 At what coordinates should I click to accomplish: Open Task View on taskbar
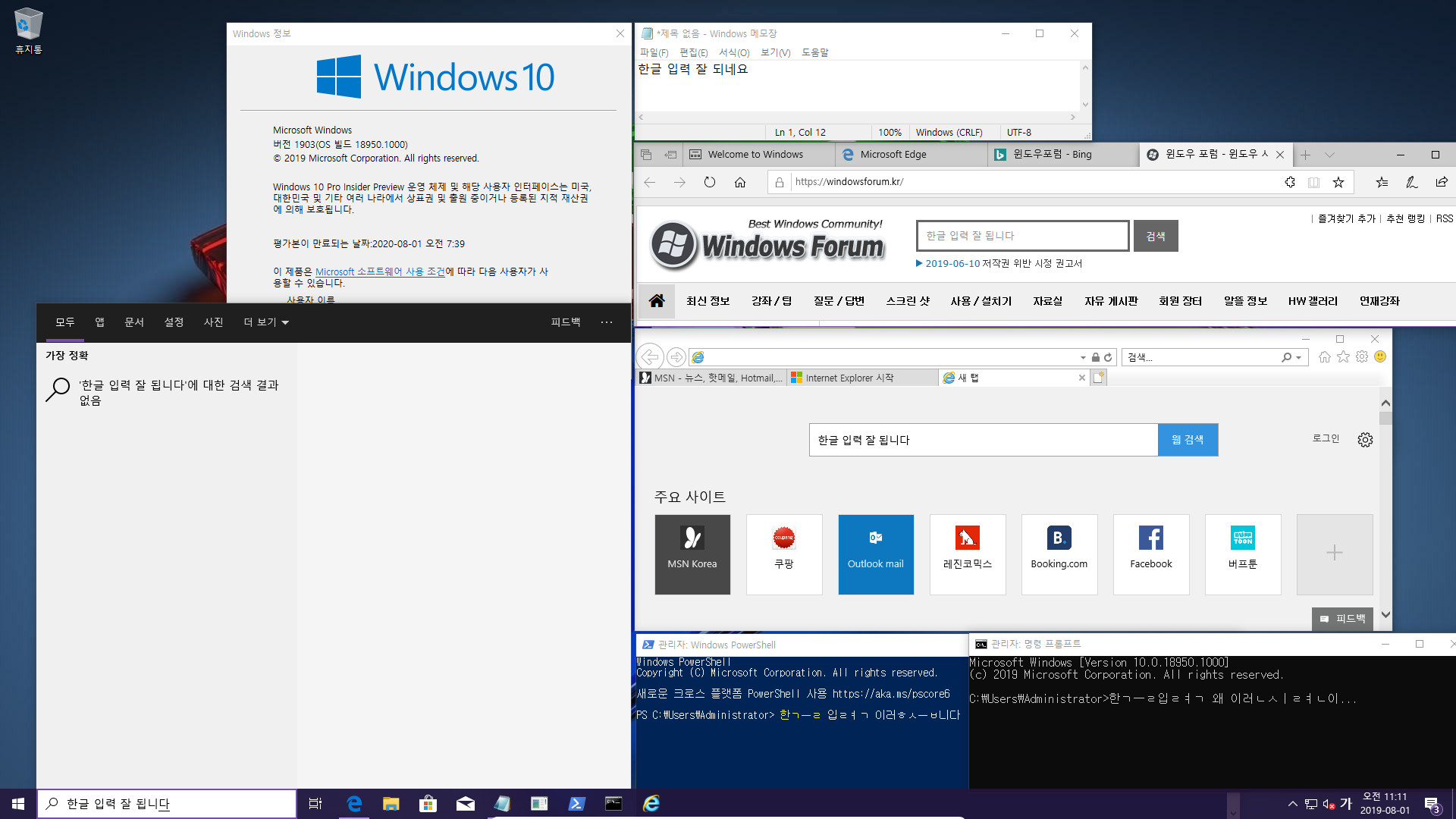[315, 804]
